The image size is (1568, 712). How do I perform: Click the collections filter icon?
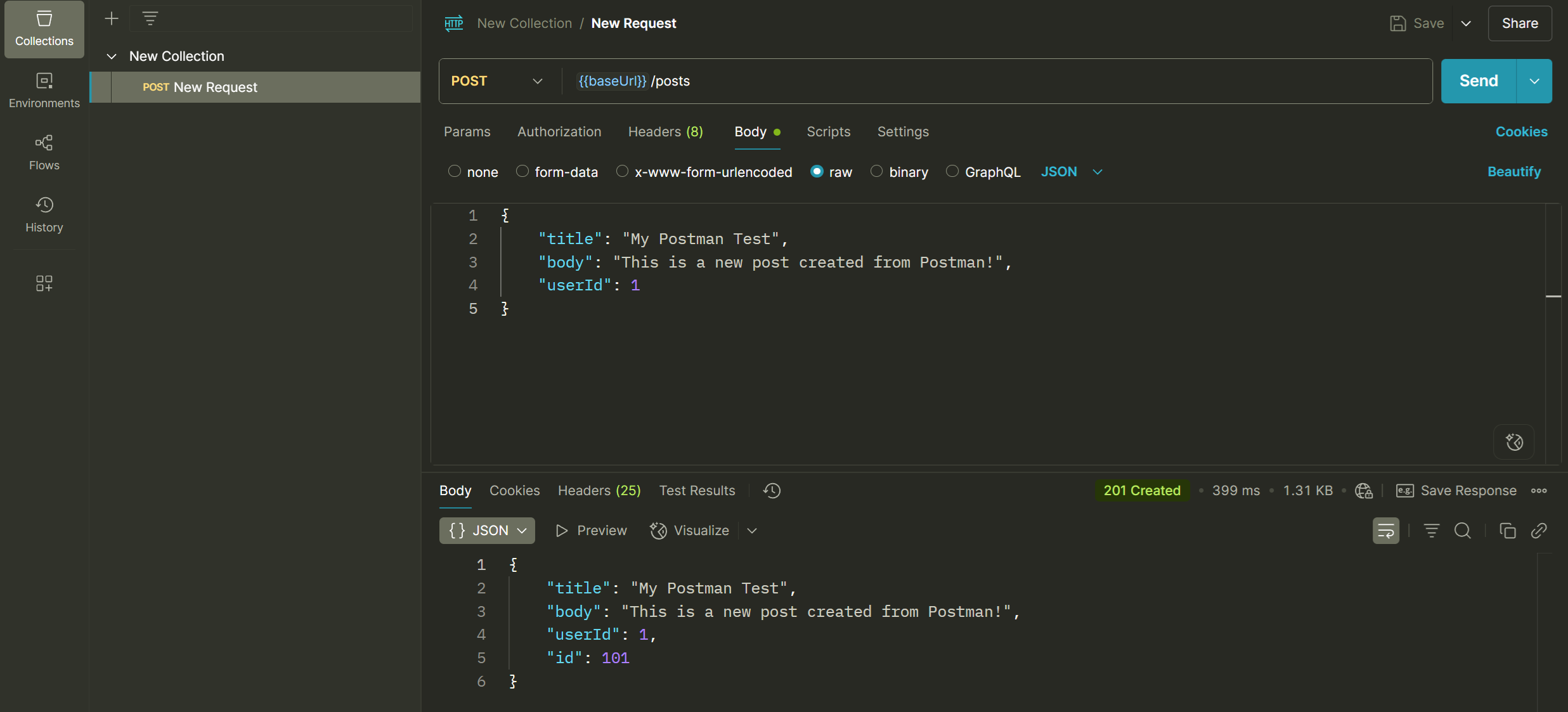tap(150, 19)
